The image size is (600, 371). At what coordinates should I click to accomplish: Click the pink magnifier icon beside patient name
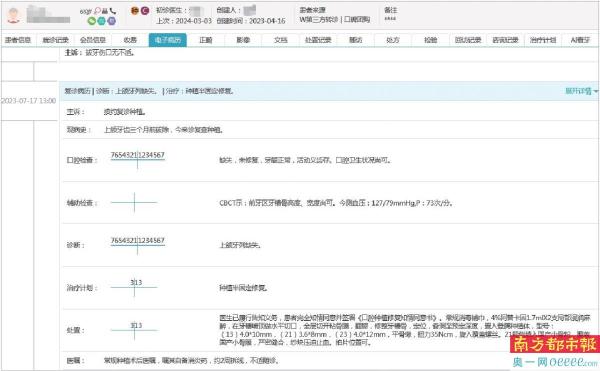click(x=98, y=11)
